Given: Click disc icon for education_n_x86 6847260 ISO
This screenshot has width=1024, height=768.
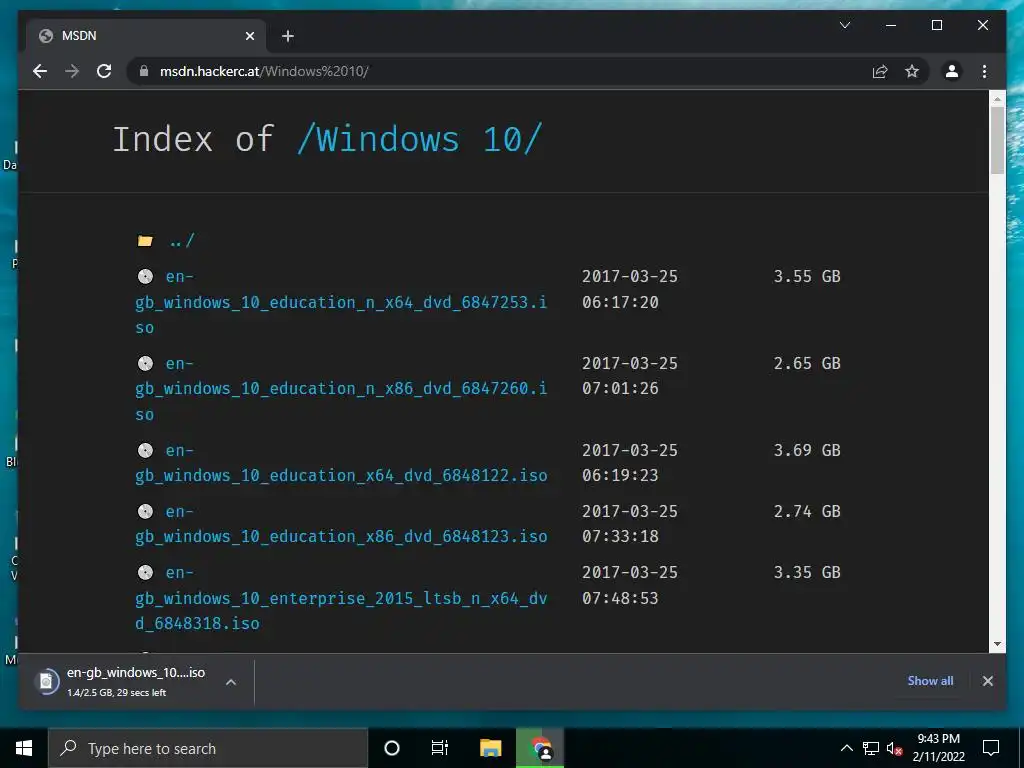Looking at the screenshot, I should click(145, 363).
